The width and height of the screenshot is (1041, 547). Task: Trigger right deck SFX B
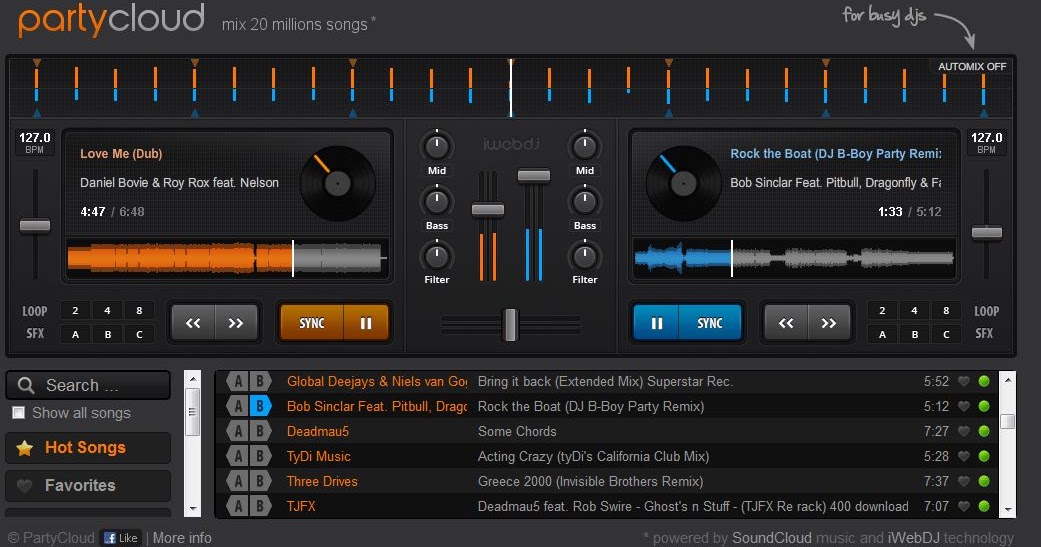[x=914, y=334]
